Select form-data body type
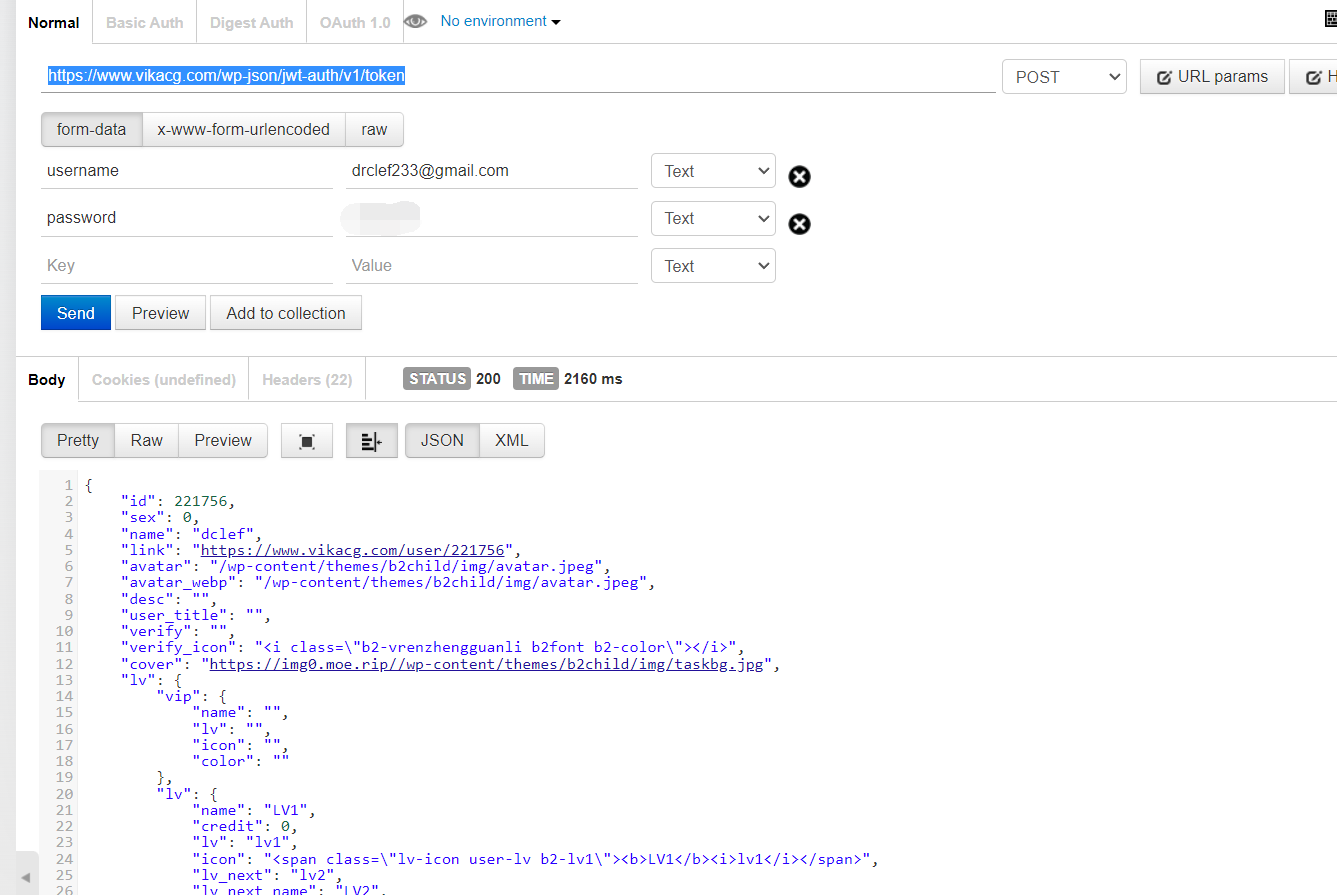 coord(91,130)
